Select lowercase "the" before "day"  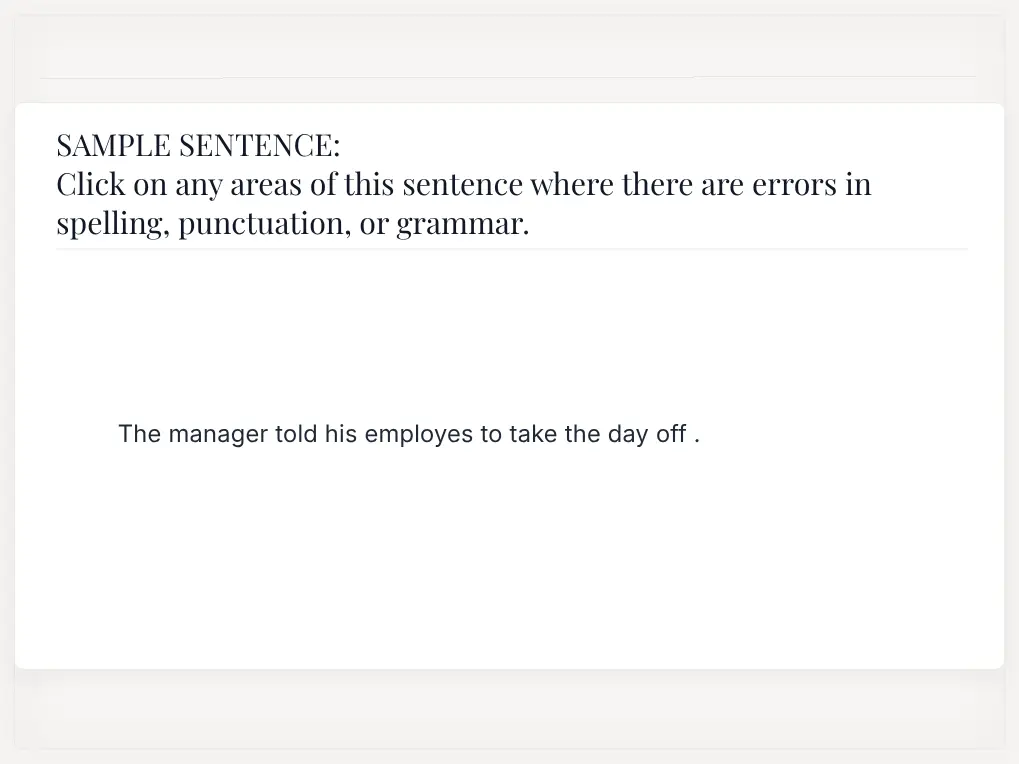(582, 433)
